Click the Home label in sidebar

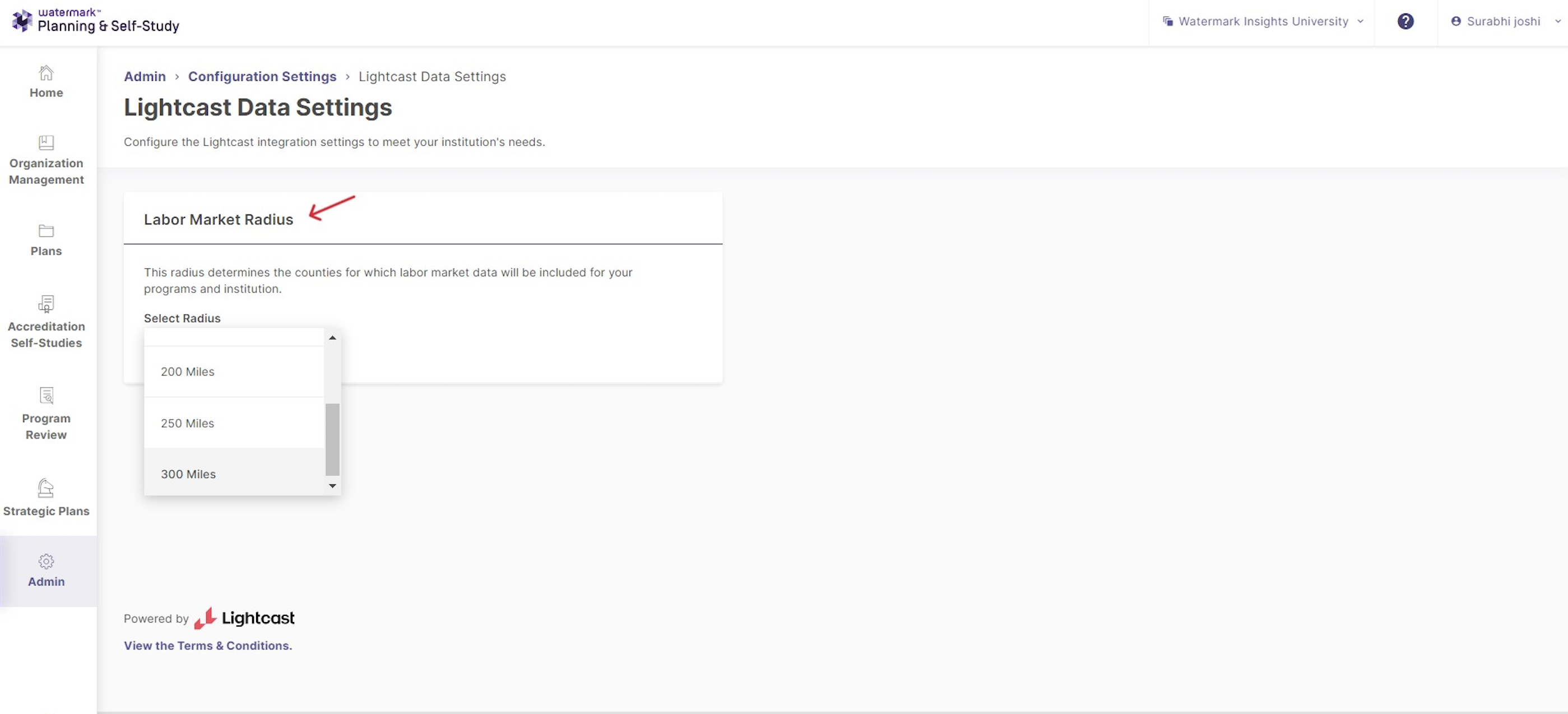[47, 92]
